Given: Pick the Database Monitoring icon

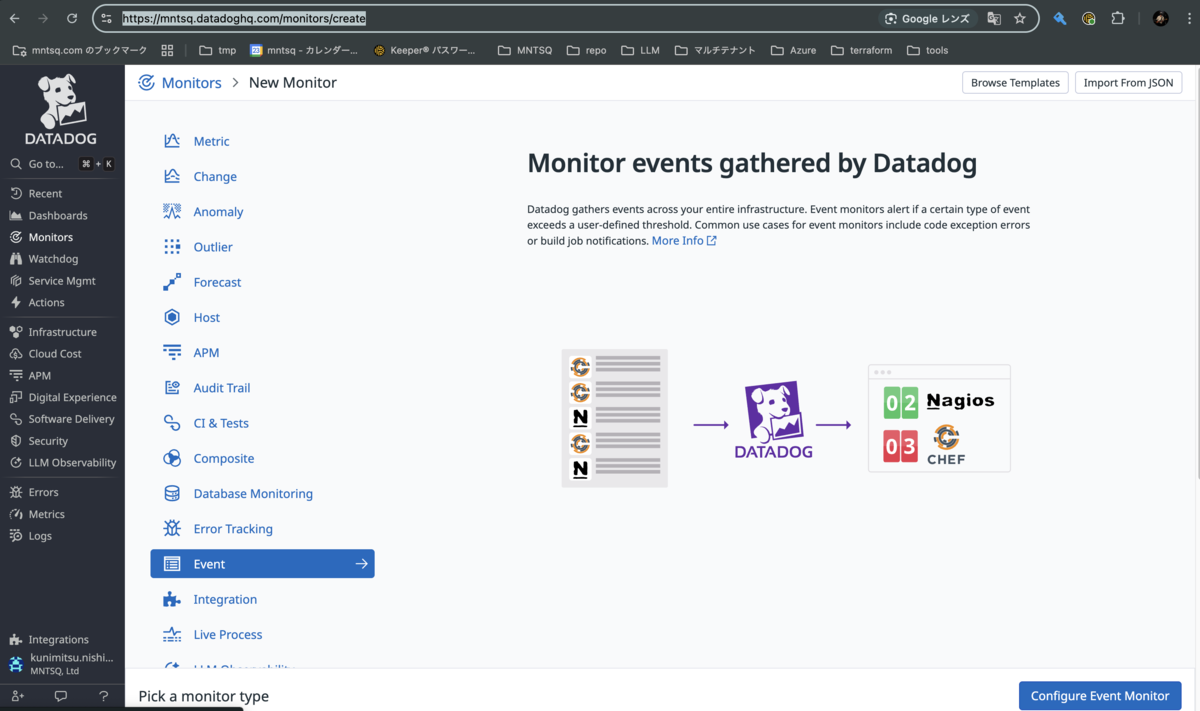Looking at the screenshot, I should click(x=172, y=493).
